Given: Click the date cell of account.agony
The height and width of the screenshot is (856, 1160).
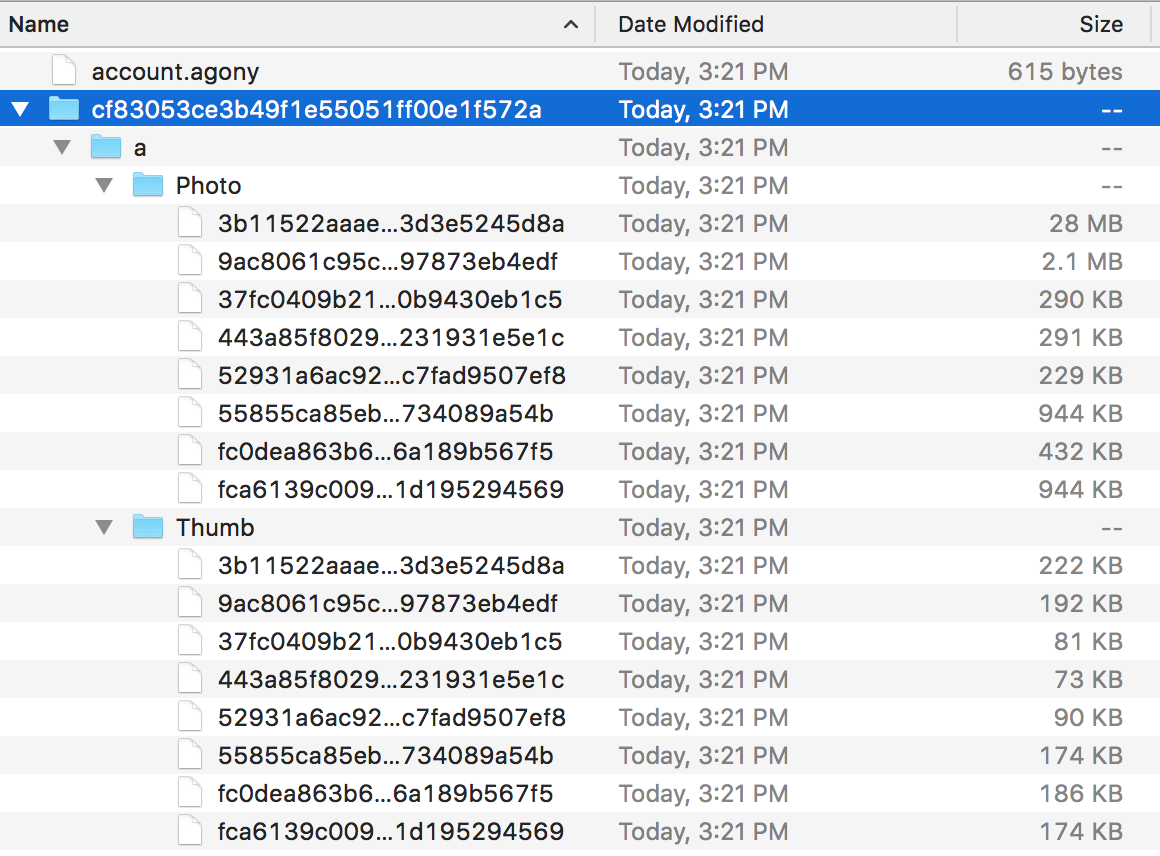Looking at the screenshot, I should pos(704,72).
